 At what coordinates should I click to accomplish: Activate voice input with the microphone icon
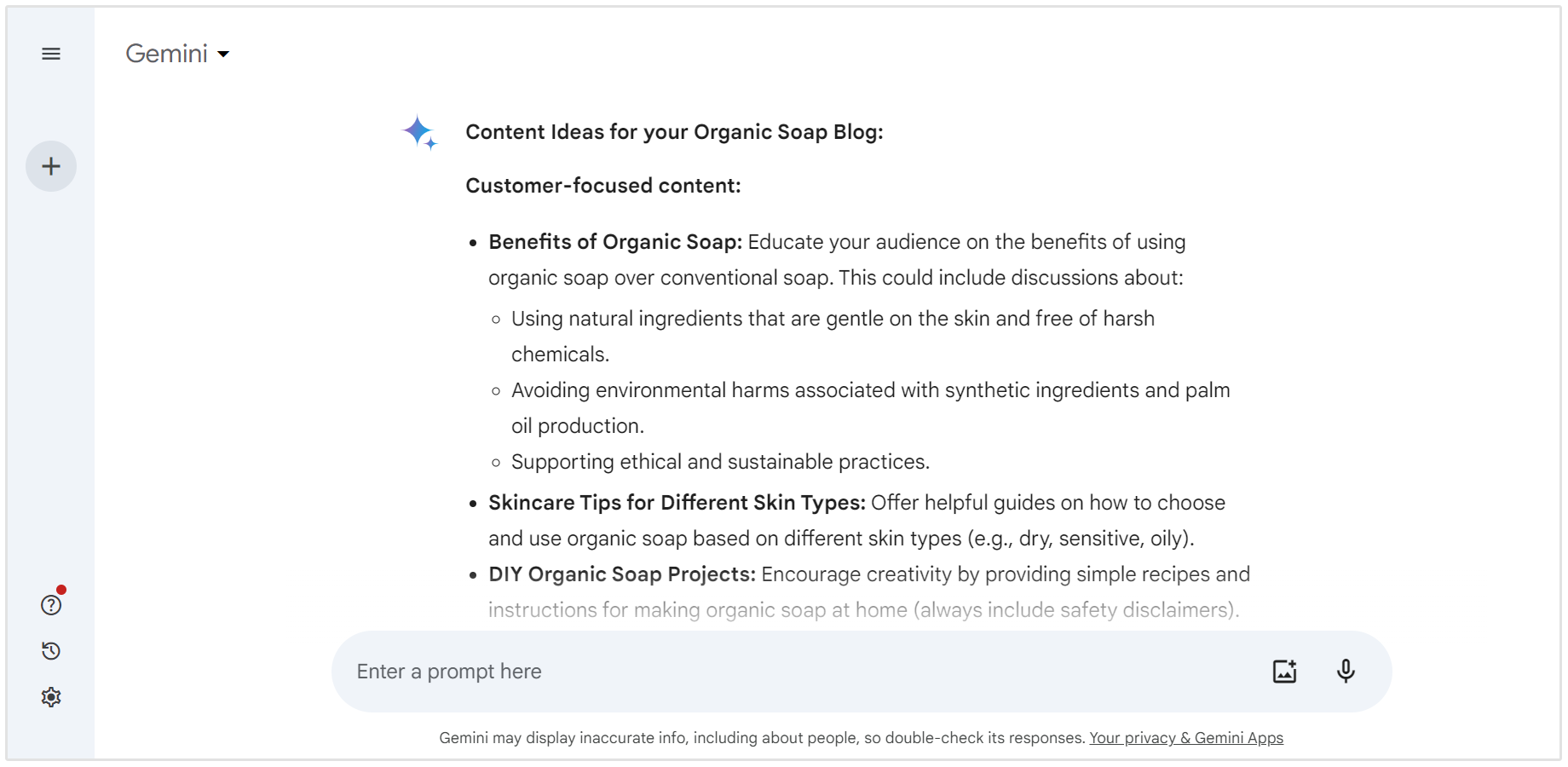click(1346, 671)
